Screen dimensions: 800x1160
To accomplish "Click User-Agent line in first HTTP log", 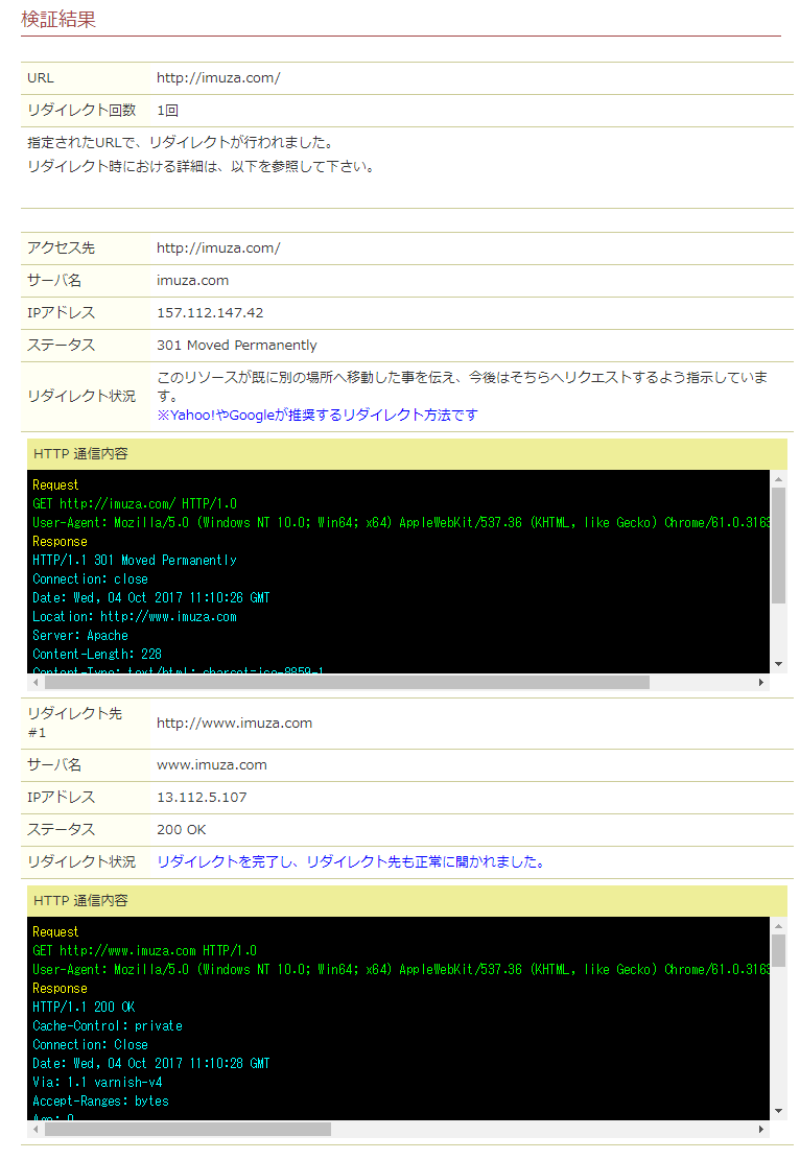I will (400, 522).
